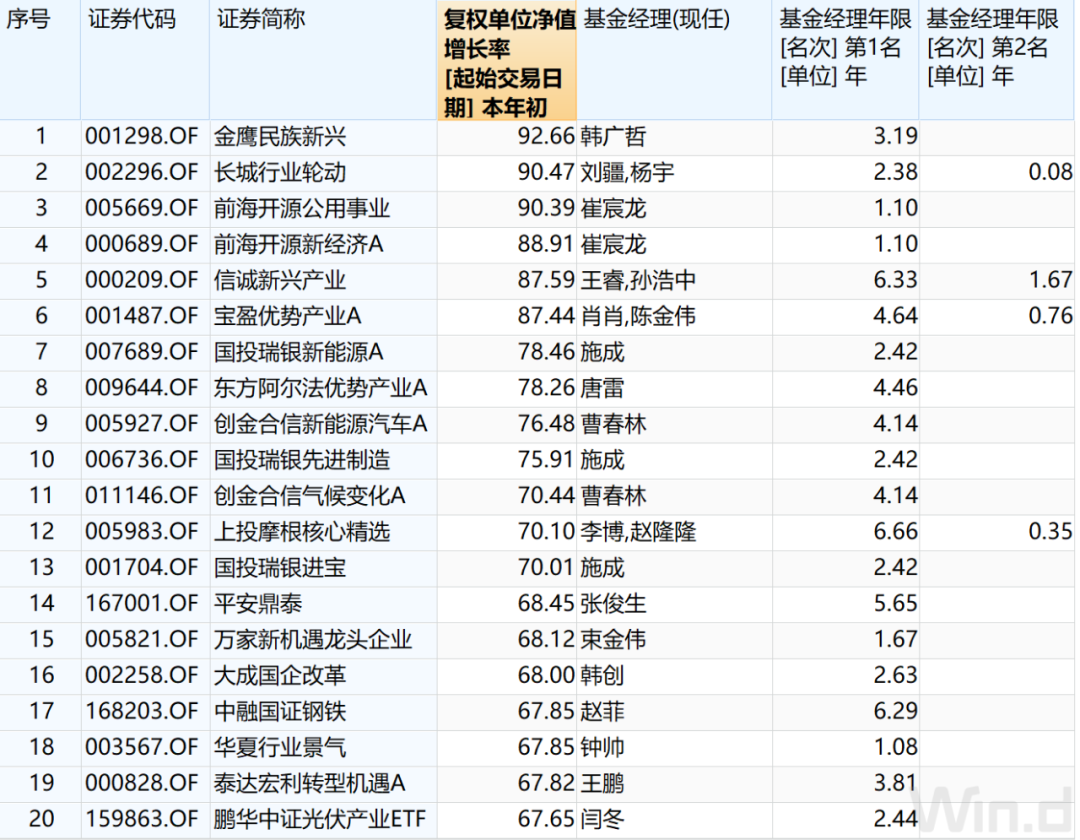Click fund code 159863.OF
The image size is (1080, 840).
(x=142, y=819)
